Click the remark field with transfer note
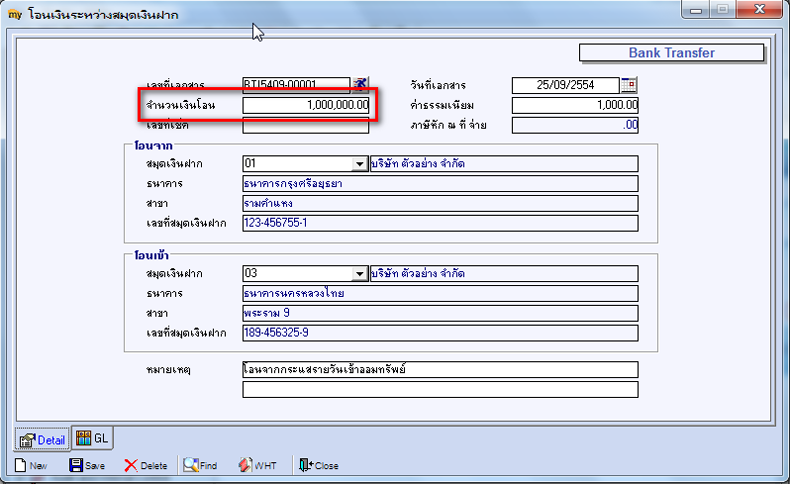The width and height of the screenshot is (790, 484). tap(440, 370)
